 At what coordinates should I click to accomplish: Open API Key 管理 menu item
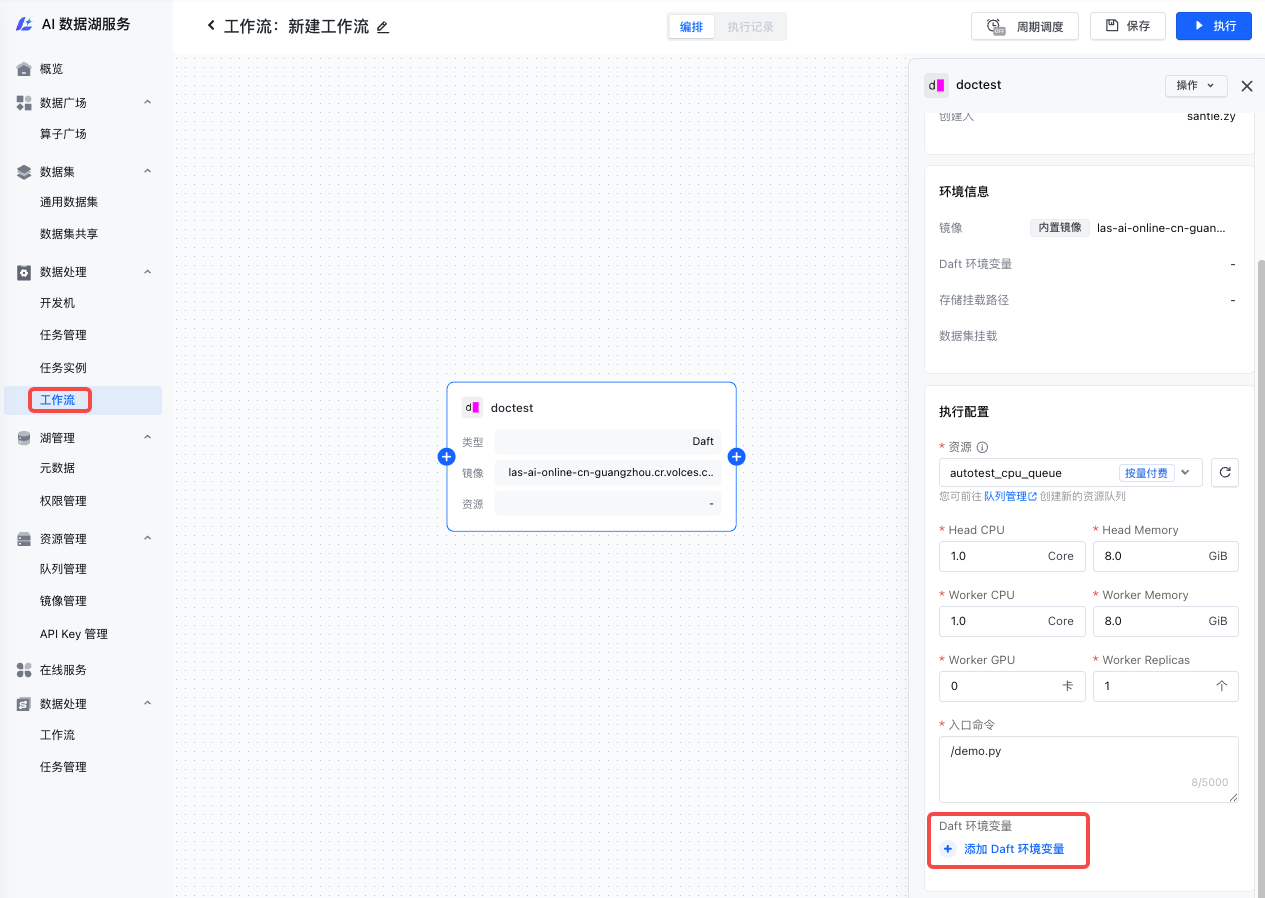click(74, 634)
